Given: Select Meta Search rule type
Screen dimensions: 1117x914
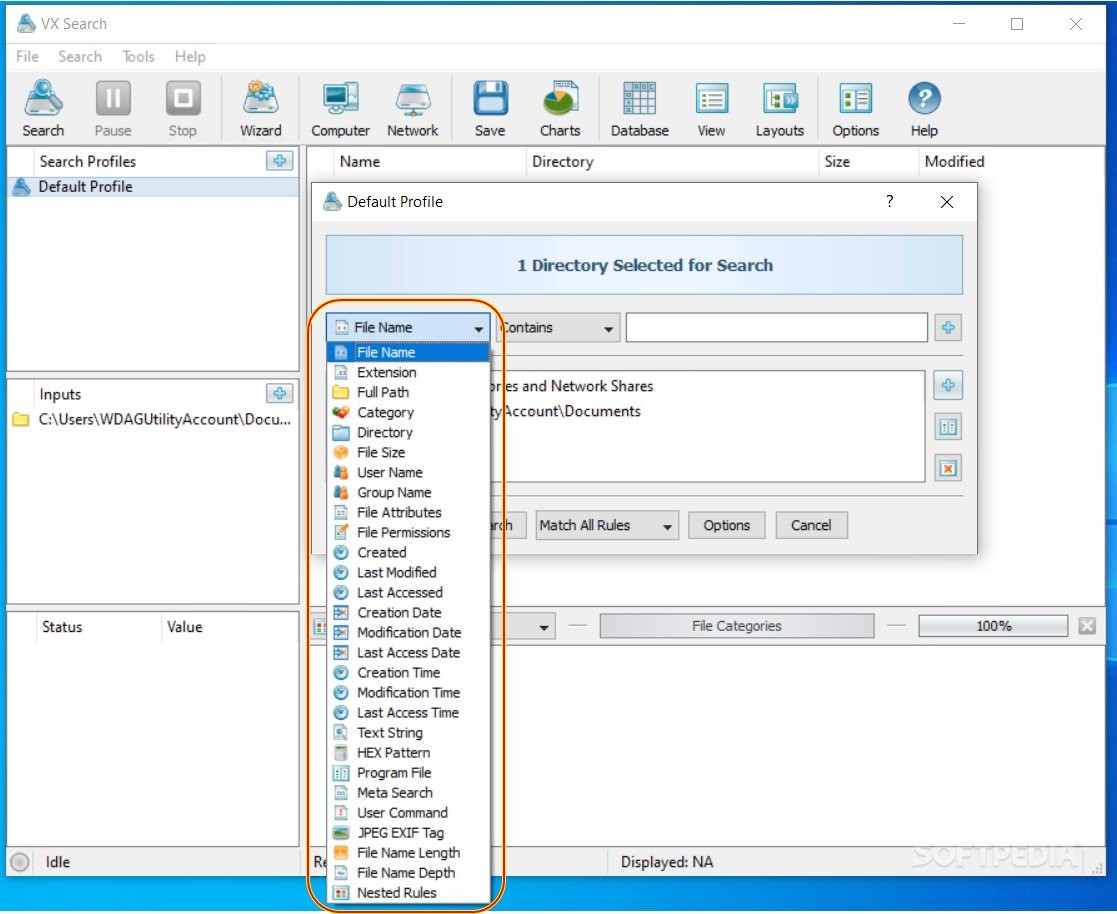Looking at the screenshot, I should (408, 792).
